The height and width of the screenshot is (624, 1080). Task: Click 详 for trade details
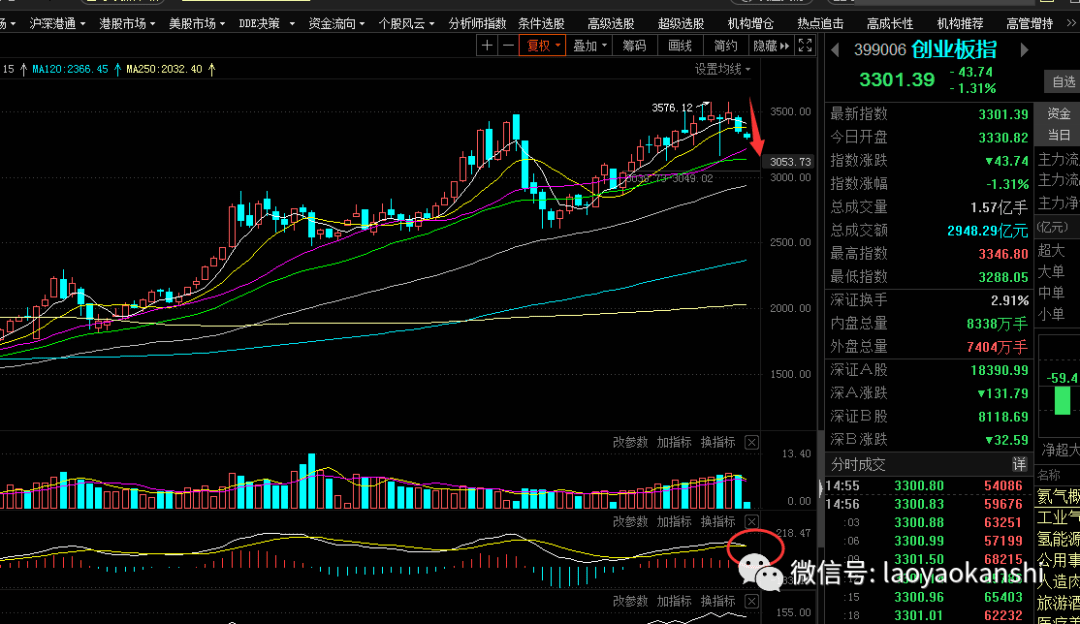tap(1019, 464)
